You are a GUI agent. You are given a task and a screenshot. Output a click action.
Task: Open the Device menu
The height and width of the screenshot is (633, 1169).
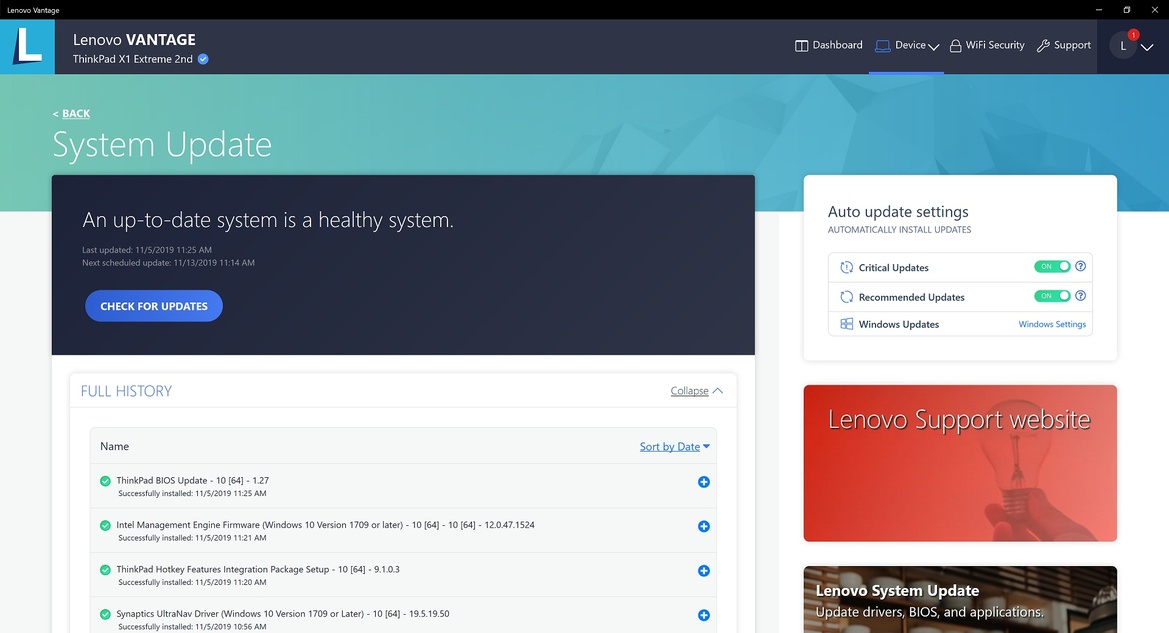click(x=907, y=45)
